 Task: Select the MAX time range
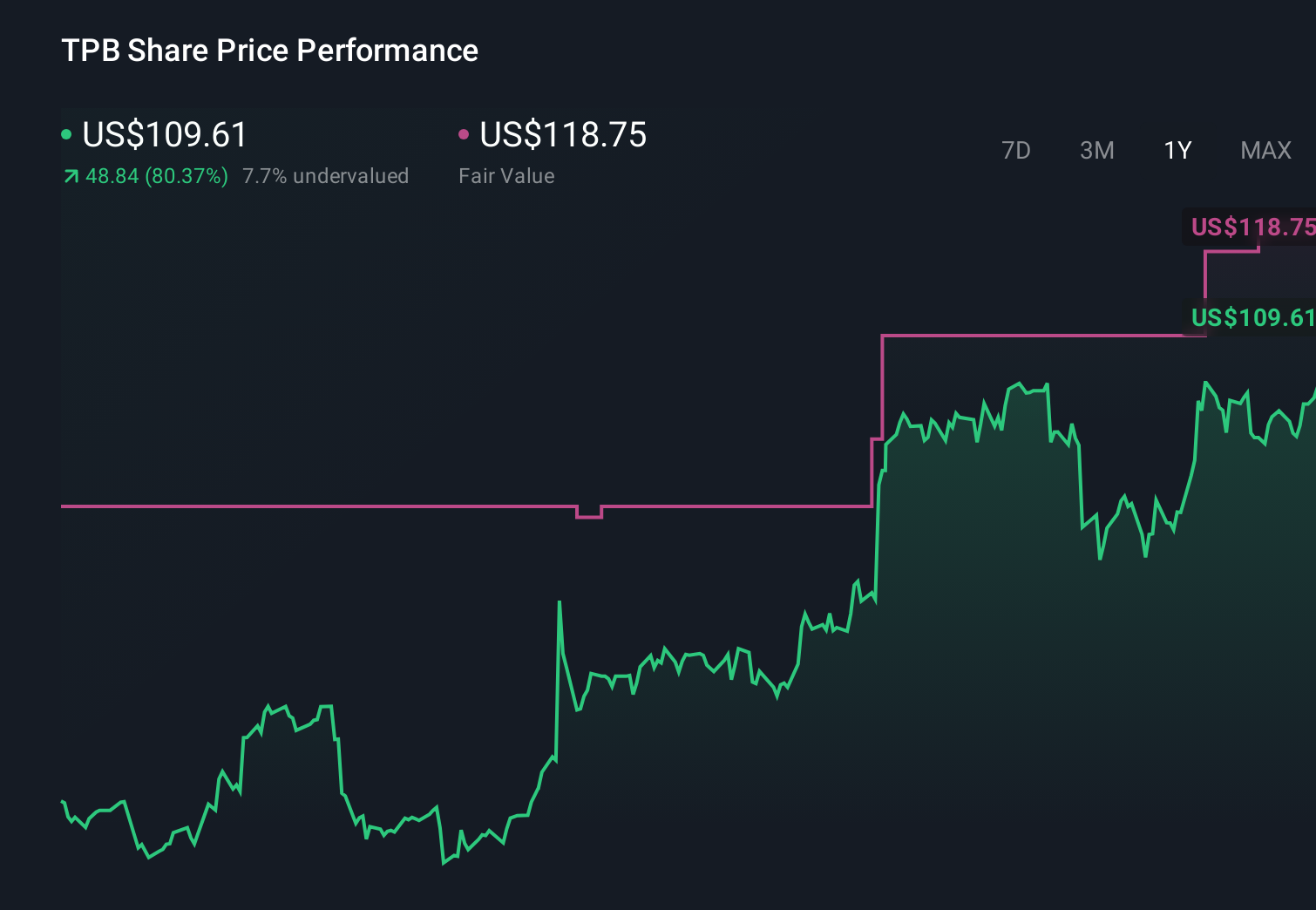1265,150
